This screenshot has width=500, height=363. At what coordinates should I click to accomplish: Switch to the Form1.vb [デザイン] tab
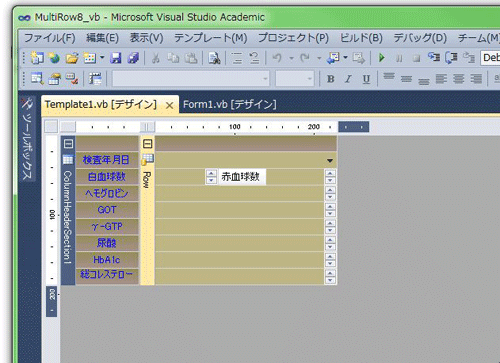click(x=230, y=104)
